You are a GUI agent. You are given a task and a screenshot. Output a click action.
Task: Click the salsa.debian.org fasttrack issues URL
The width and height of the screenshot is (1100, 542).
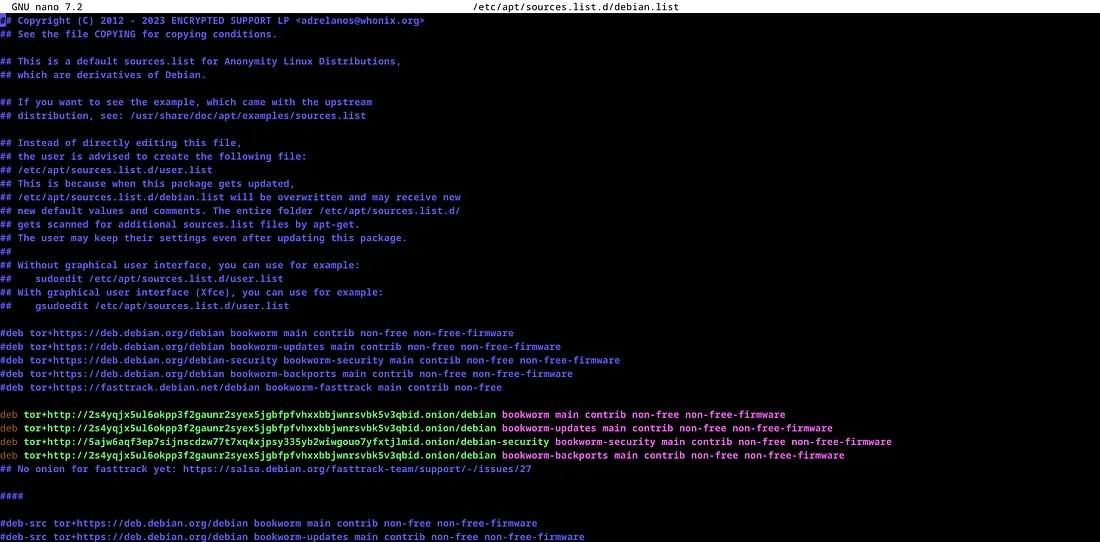tap(357, 469)
